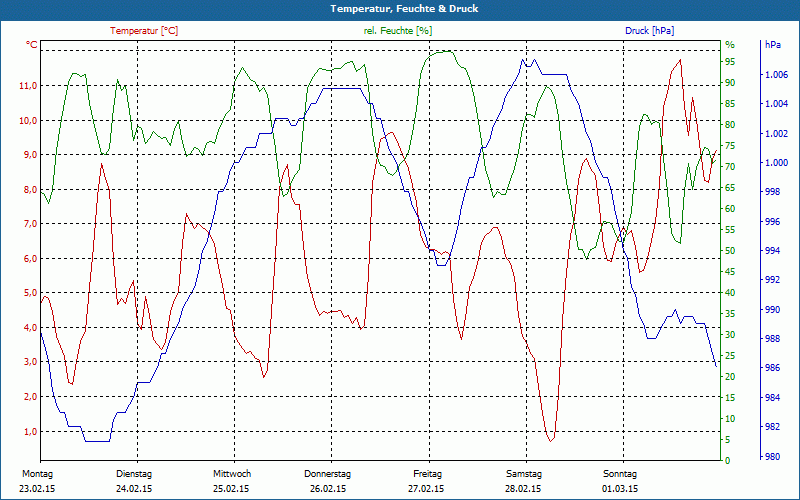The image size is (800, 500).
Task: Click the "Freitag" day label
Action: click(x=428, y=474)
